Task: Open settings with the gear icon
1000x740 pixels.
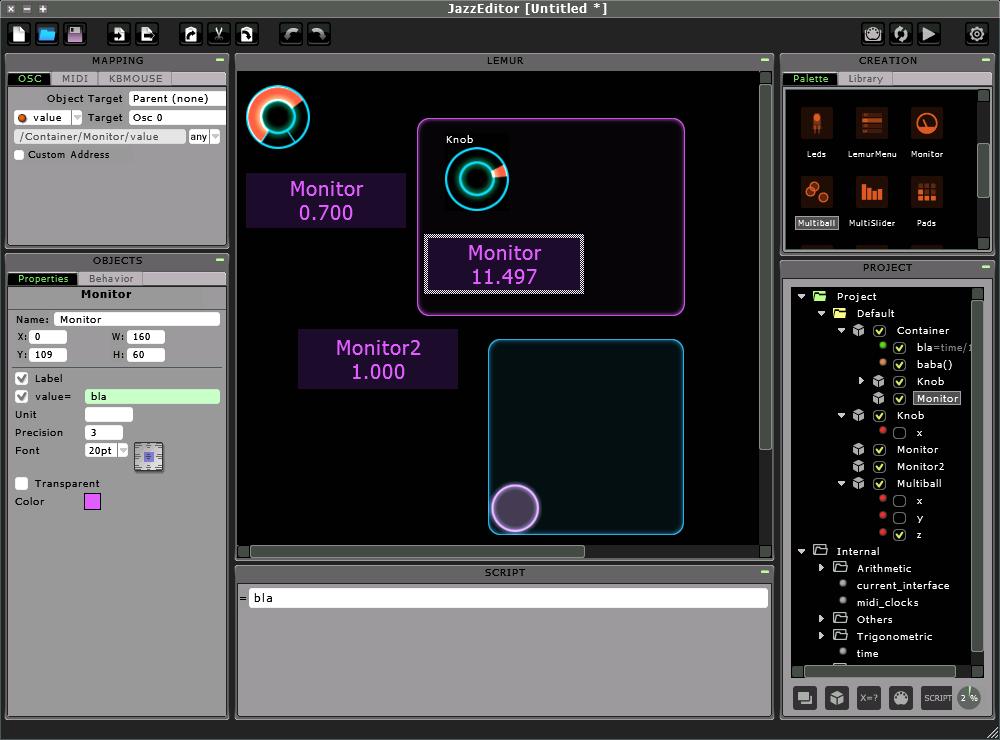Action: (x=977, y=34)
